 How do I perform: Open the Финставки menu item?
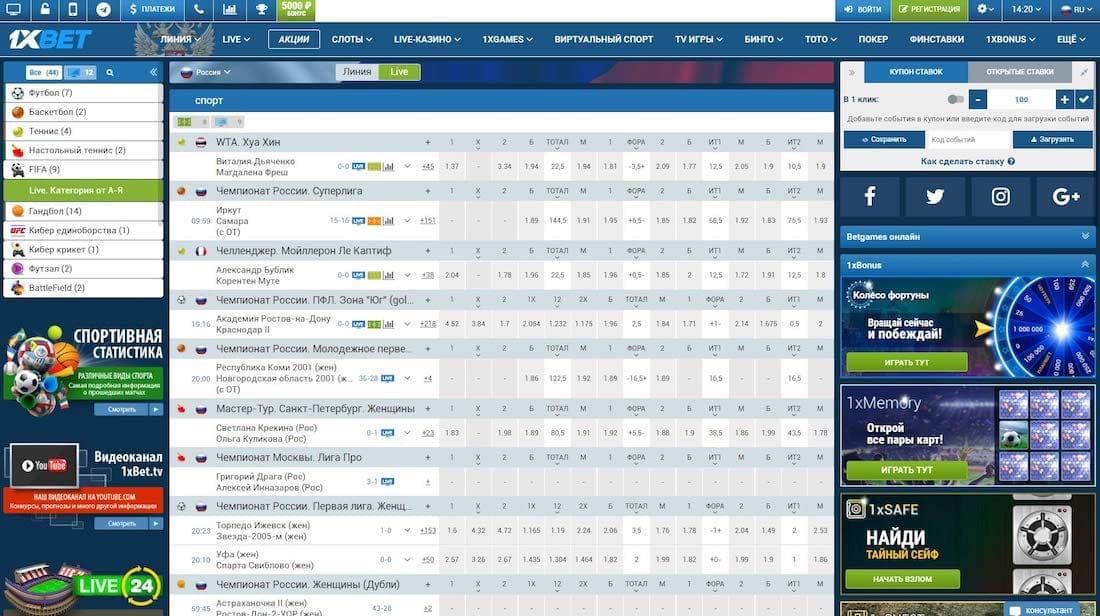pyautogui.click(x=937, y=39)
